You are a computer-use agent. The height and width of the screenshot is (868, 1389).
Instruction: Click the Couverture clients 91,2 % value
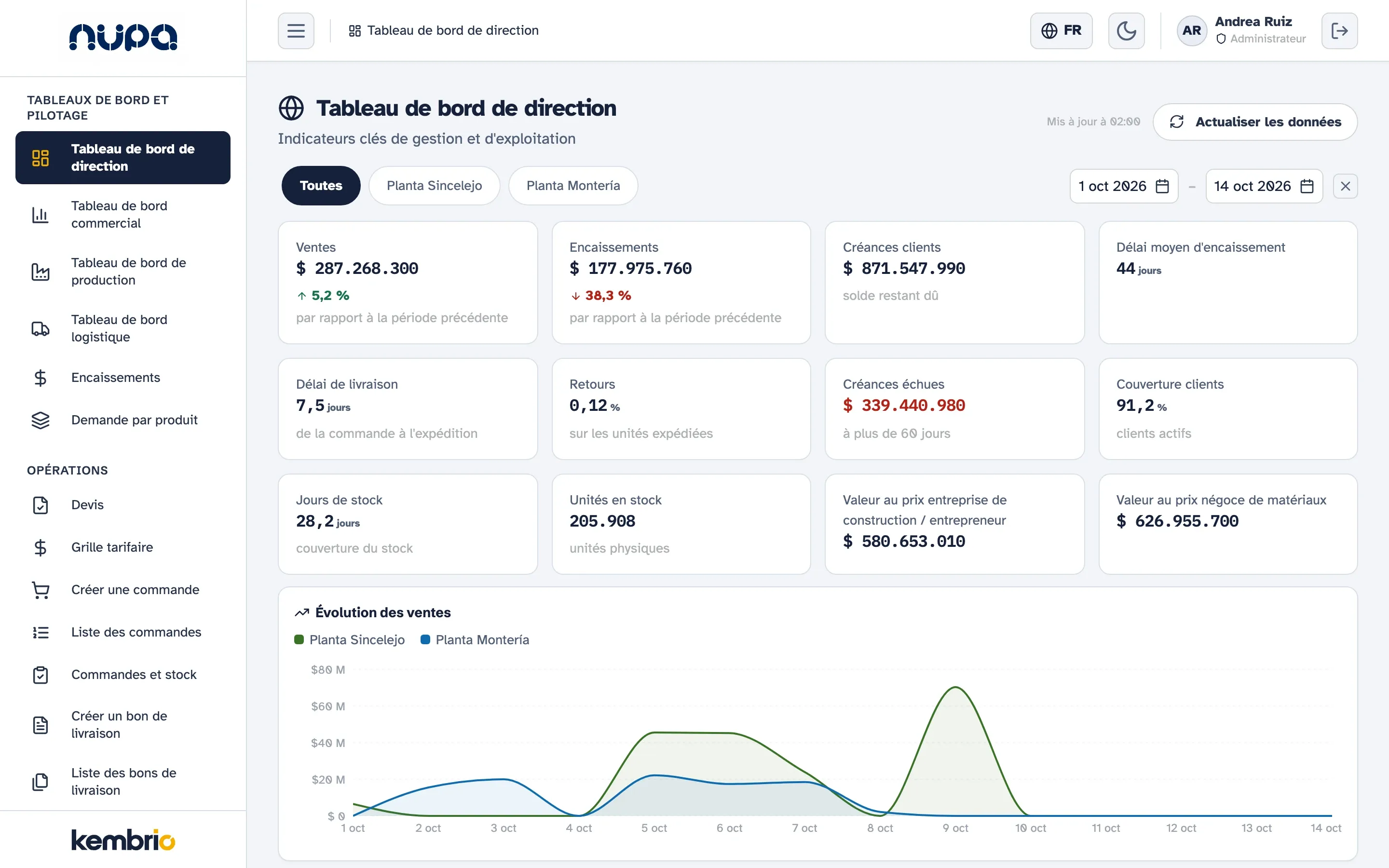(1141, 405)
